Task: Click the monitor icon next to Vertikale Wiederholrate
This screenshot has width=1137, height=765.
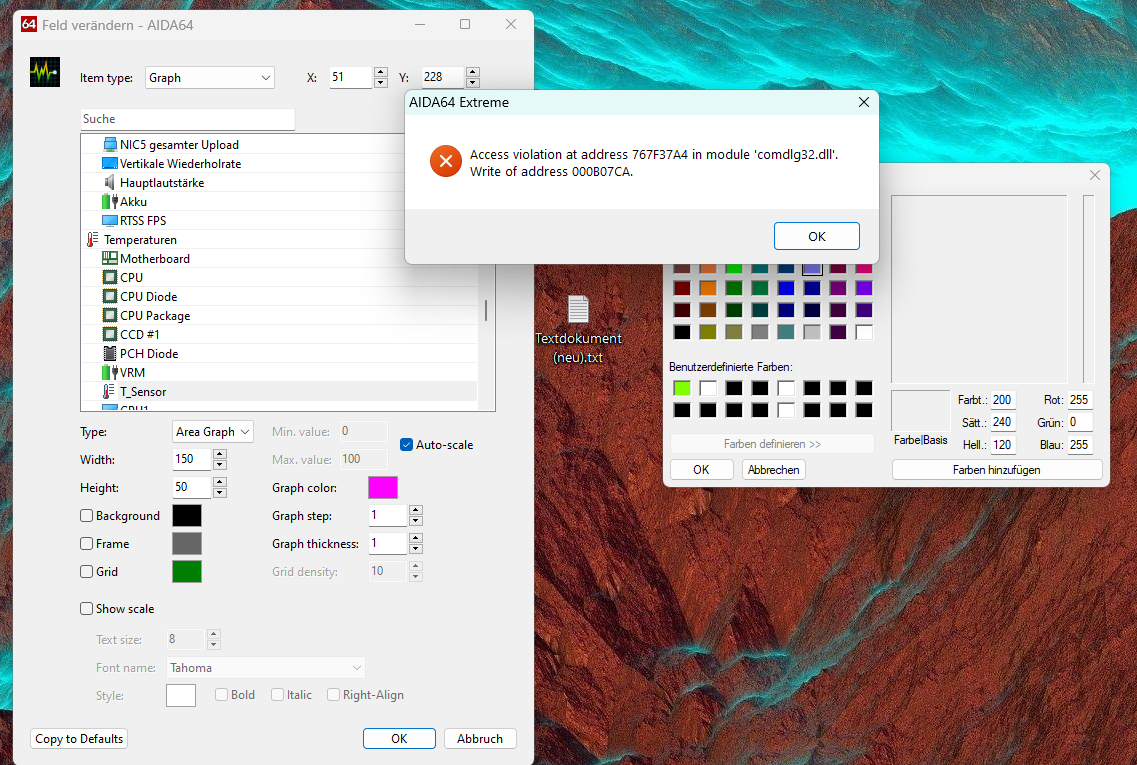Action: pos(109,163)
